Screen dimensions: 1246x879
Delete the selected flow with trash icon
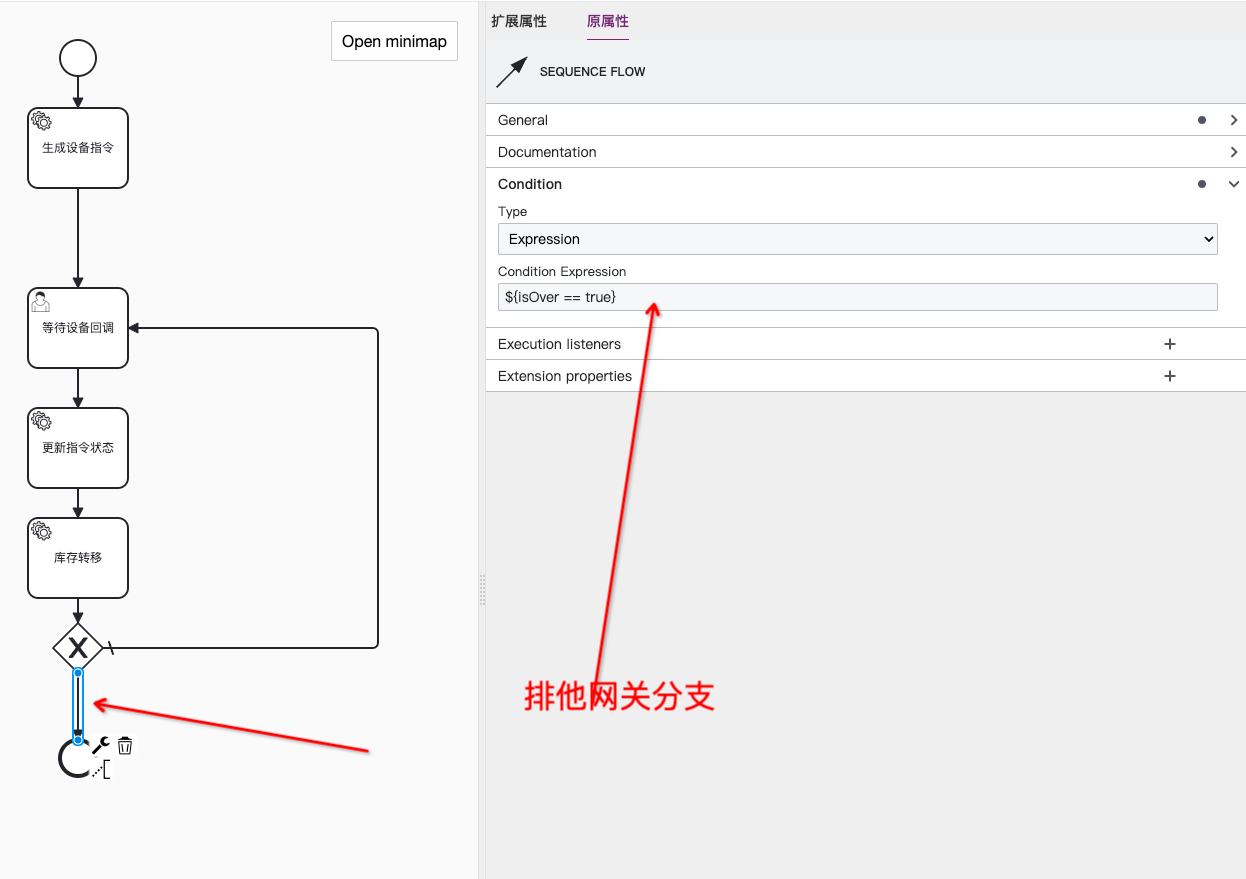click(125, 745)
